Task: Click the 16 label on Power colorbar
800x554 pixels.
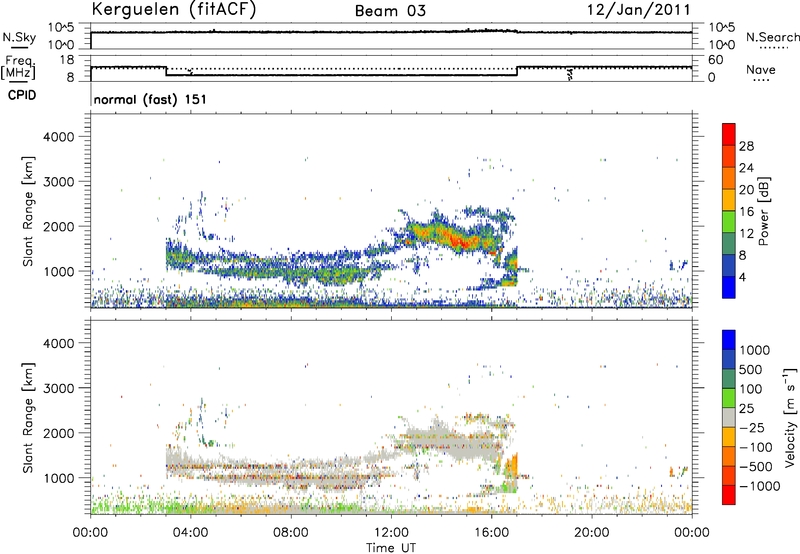Action: [x=746, y=212]
